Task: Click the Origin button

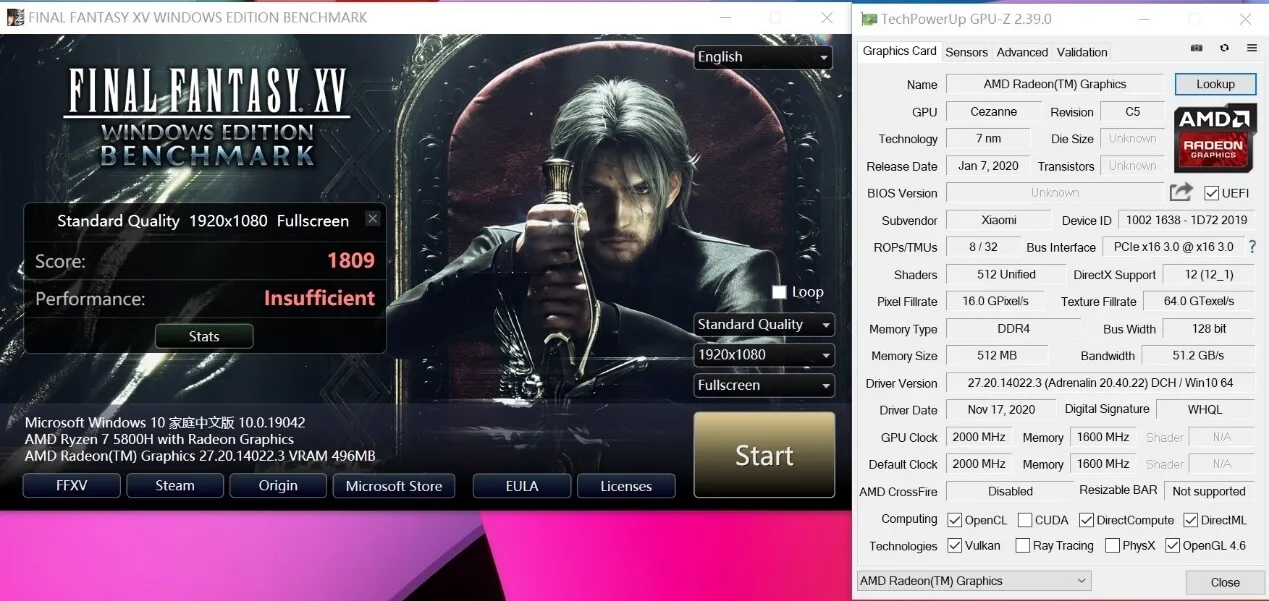Action: click(278, 485)
